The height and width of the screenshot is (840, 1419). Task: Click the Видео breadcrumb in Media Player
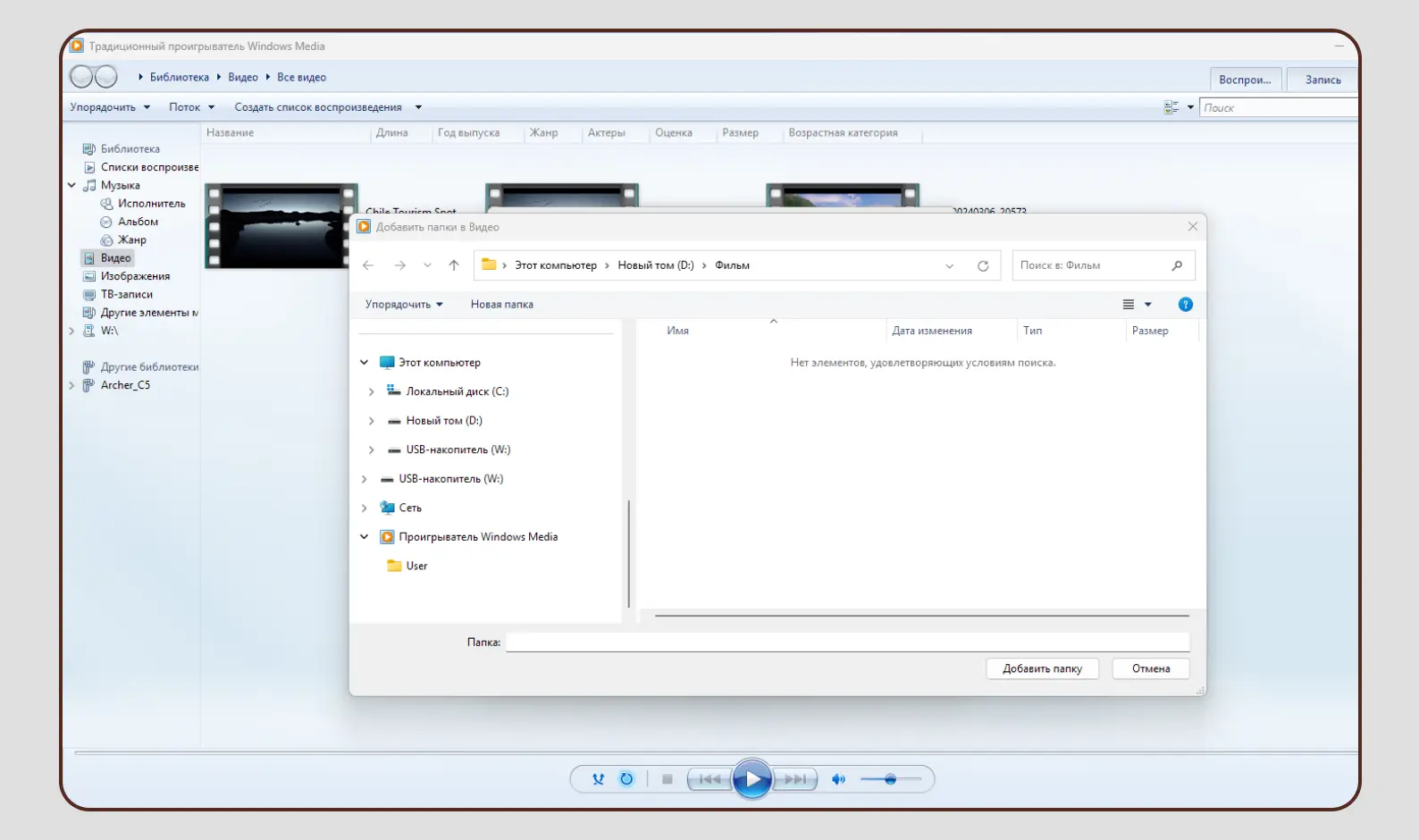243,77
